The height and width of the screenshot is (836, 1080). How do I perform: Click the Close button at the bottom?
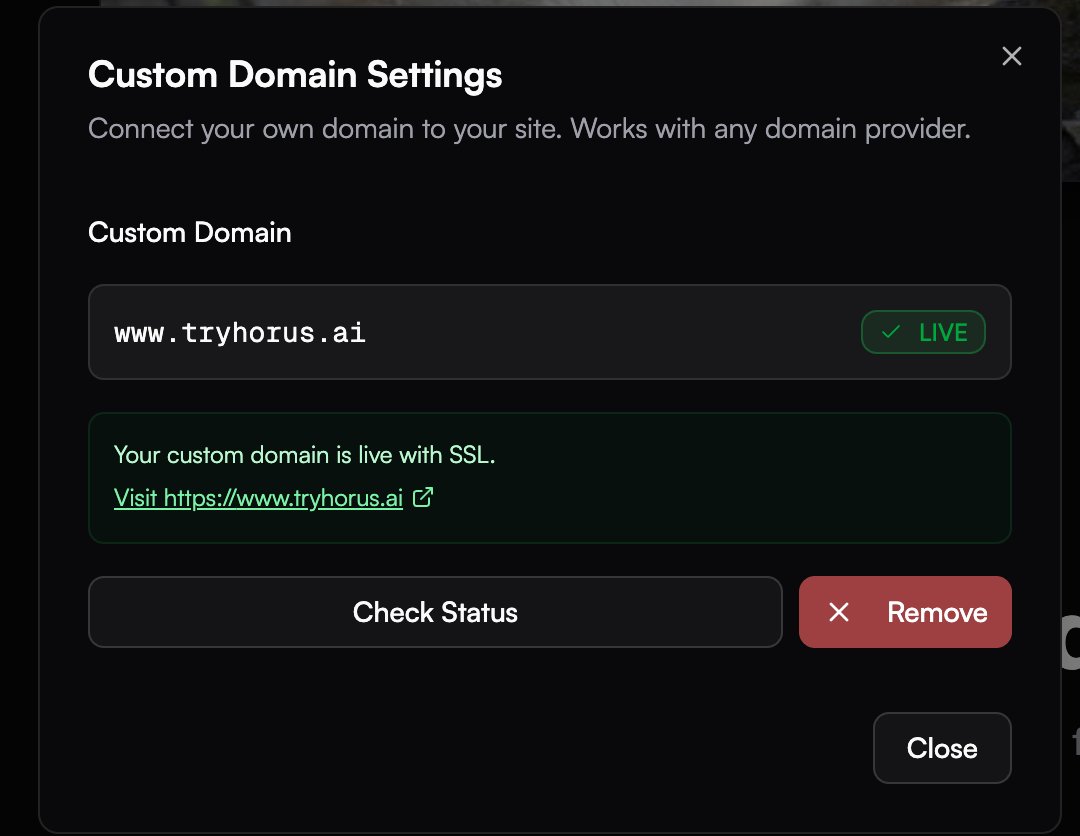pos(941,748)
